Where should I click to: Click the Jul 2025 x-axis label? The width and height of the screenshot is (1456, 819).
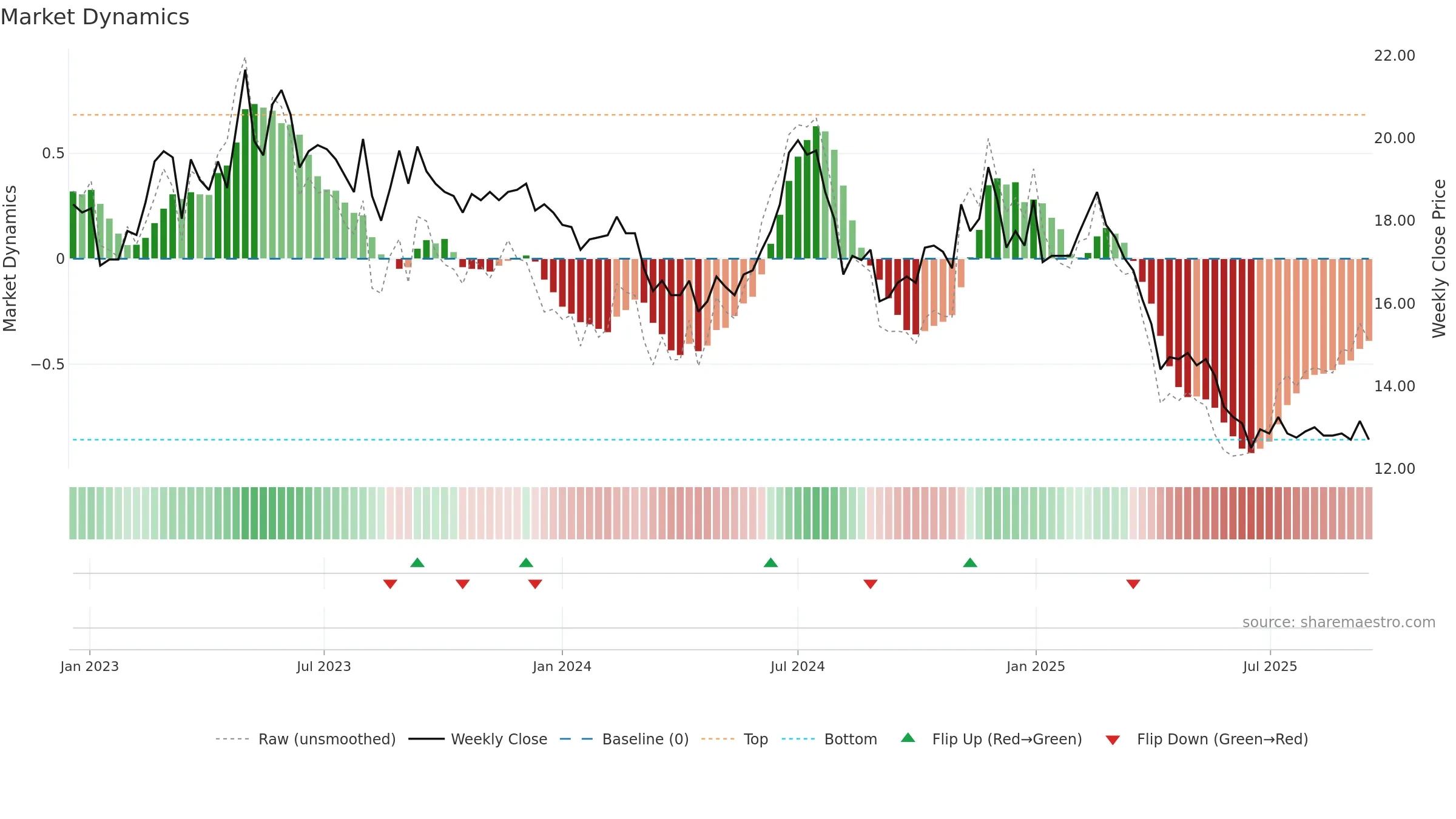click(x=1270, y=666)
